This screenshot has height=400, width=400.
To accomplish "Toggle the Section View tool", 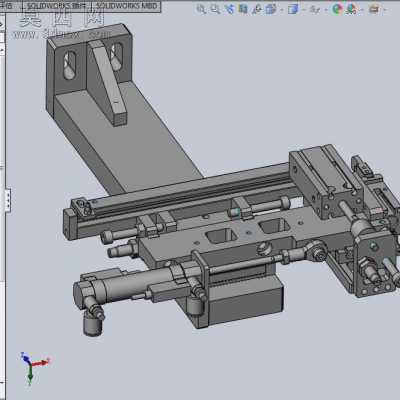I will click(243, 9).
